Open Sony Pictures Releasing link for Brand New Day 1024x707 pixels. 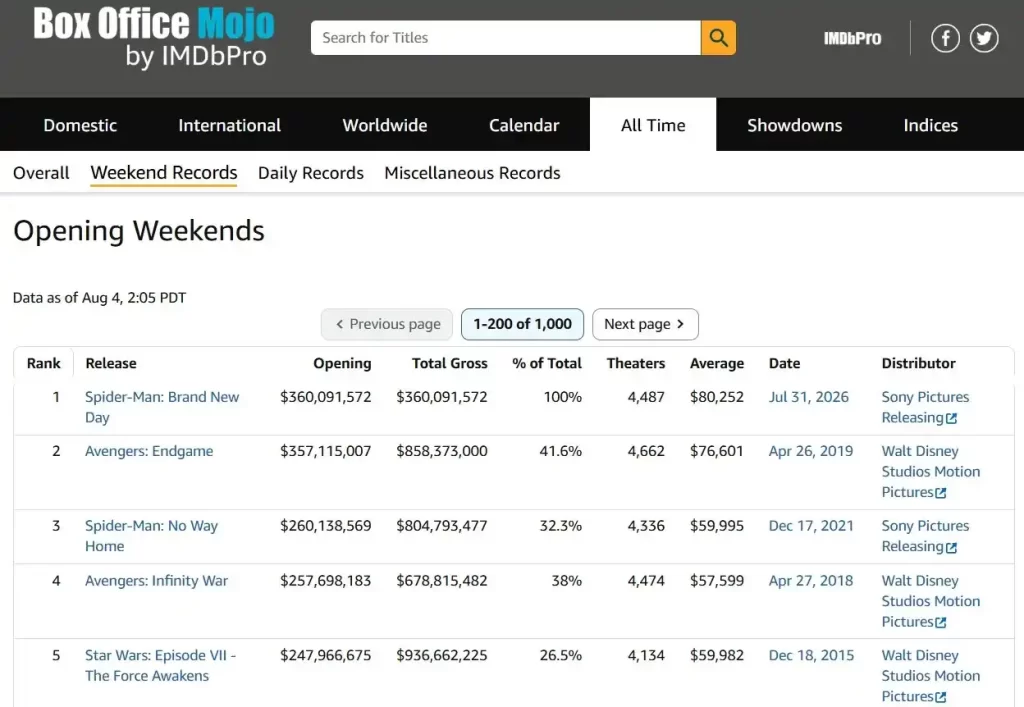[x=925, y=407]
